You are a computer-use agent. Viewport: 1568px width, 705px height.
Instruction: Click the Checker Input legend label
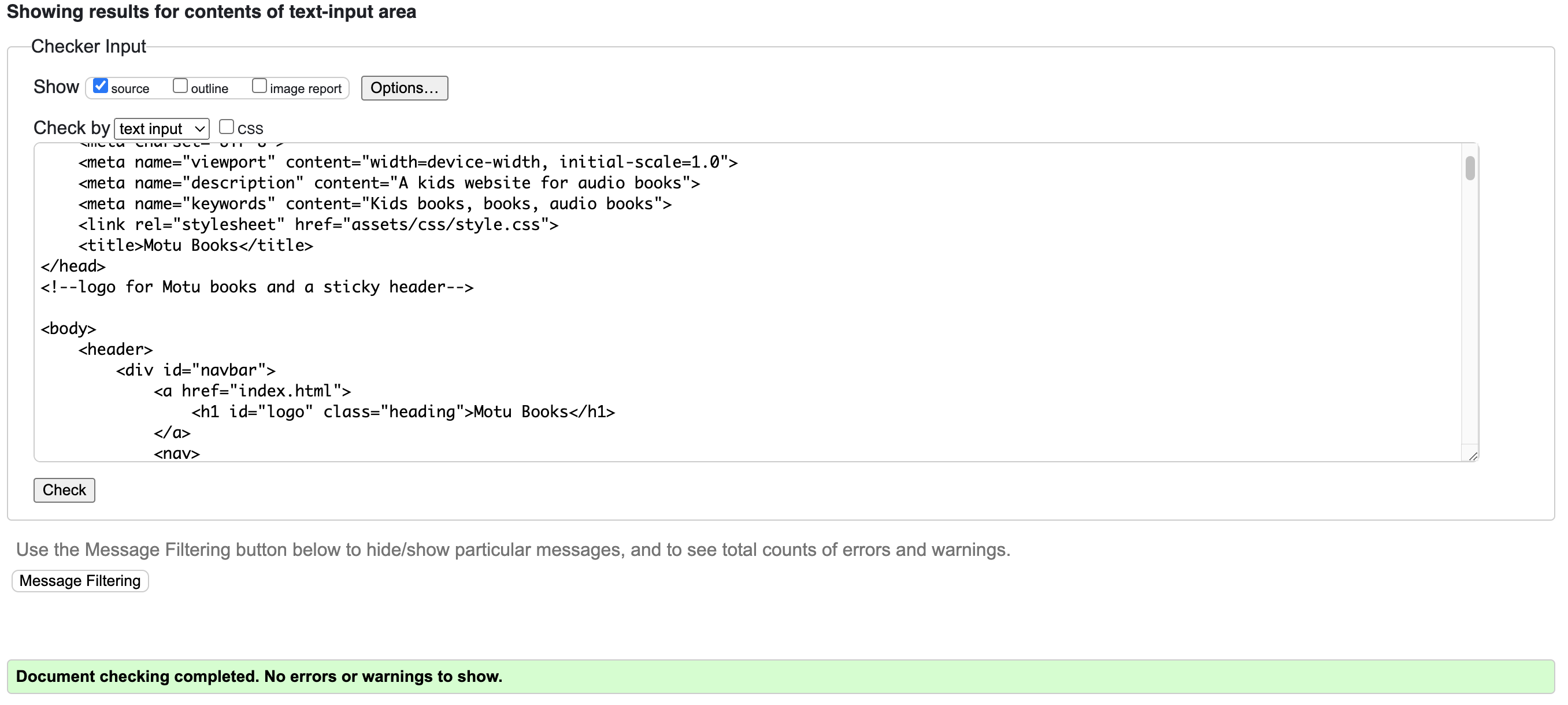coord(88,47)
